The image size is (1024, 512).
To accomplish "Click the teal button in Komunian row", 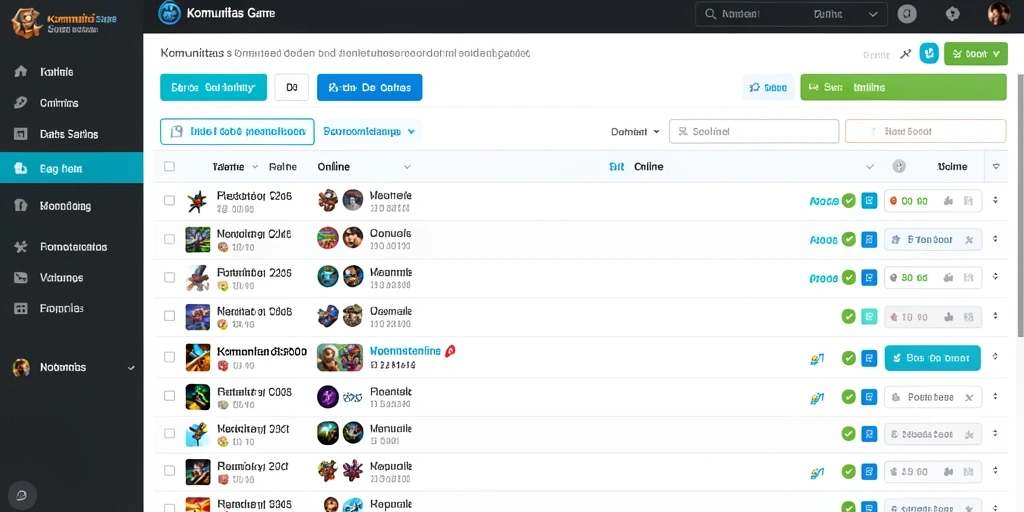I will pos(932,358).
